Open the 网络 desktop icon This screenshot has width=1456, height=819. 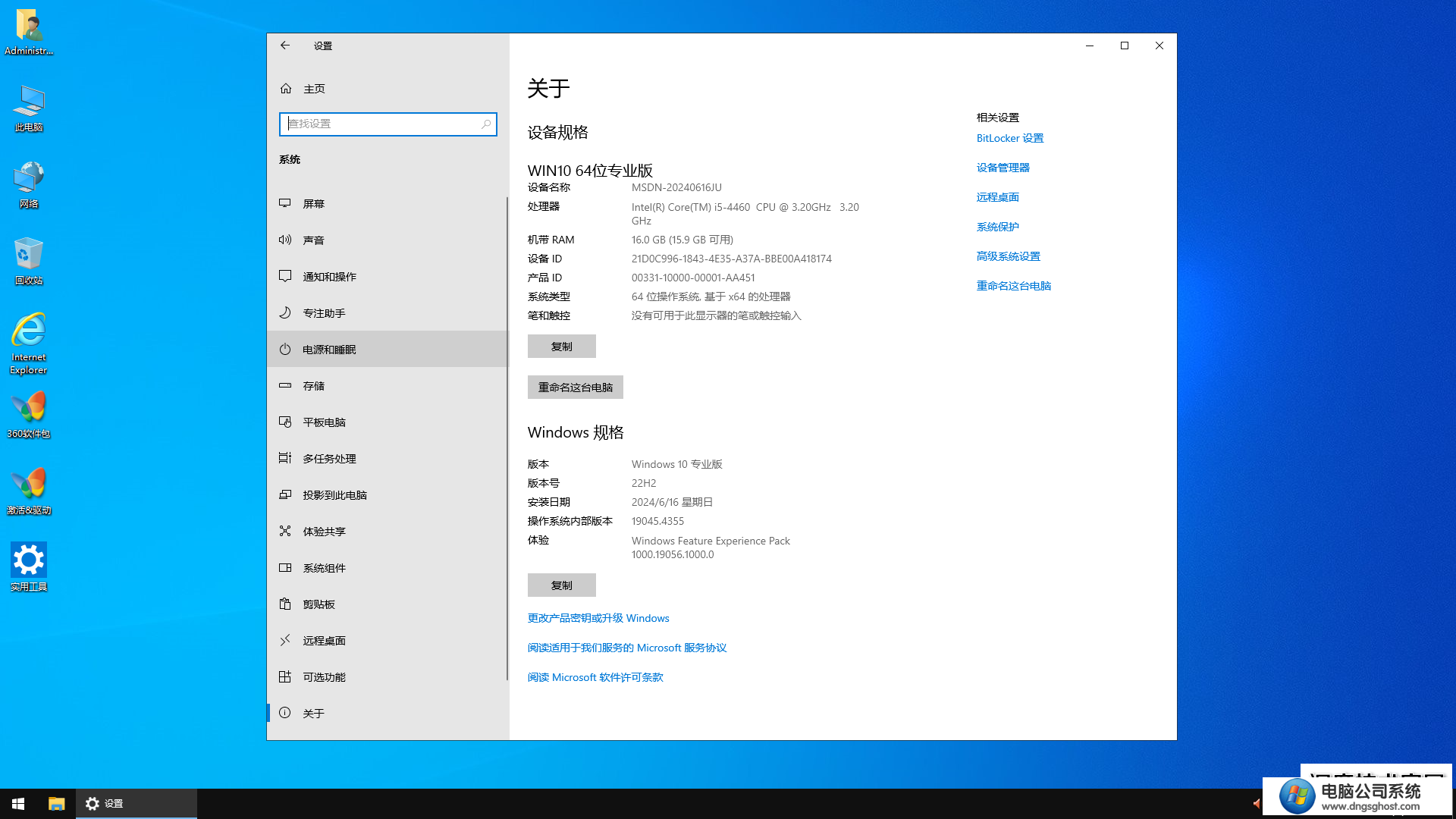29,184
